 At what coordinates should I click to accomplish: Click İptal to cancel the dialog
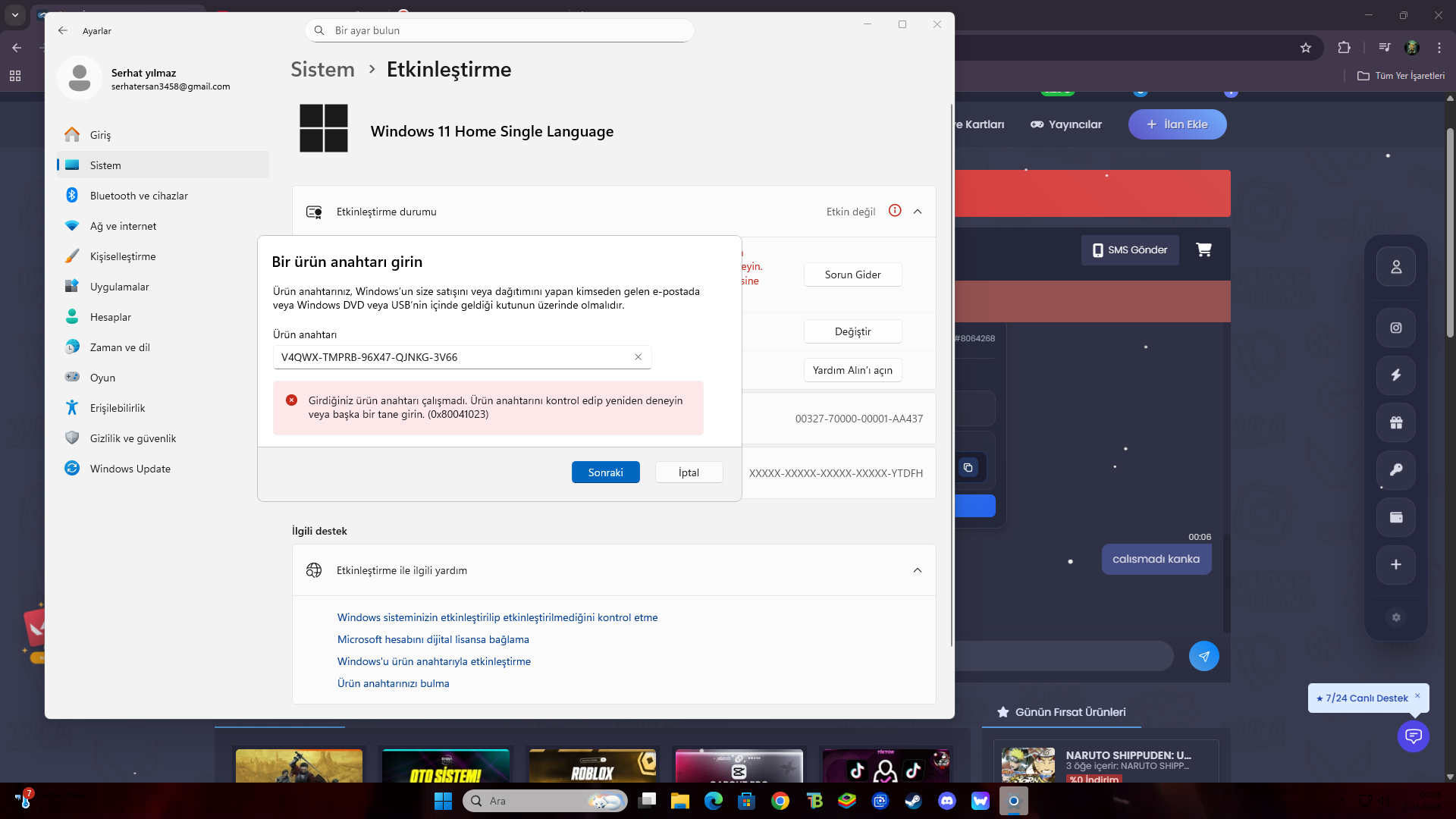point(689,472)
